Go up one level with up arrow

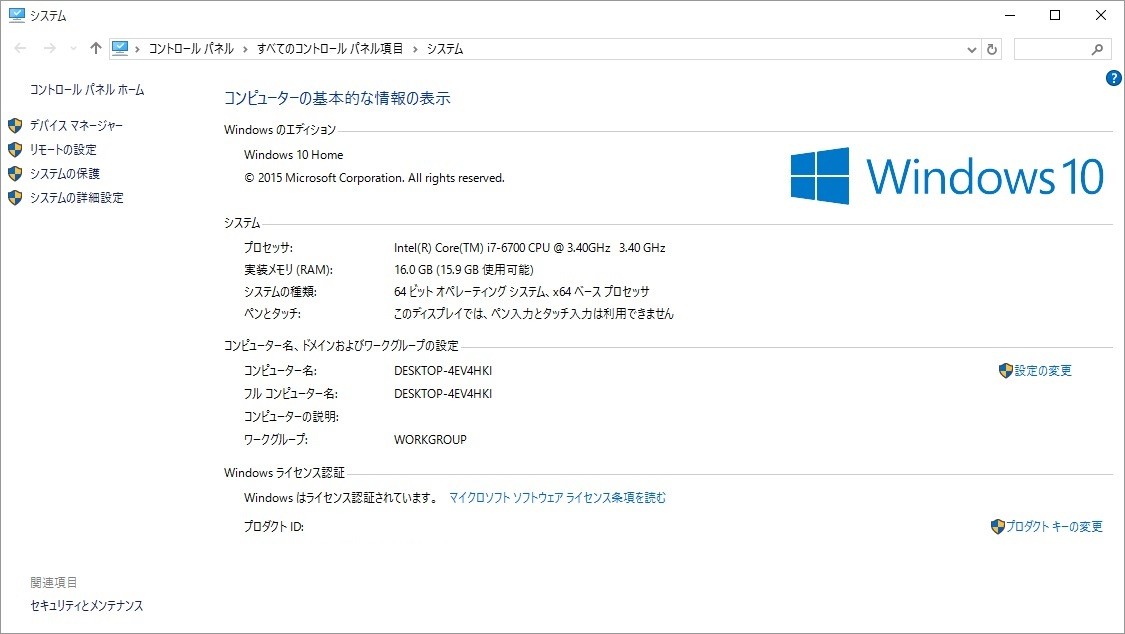coord(95,48)
